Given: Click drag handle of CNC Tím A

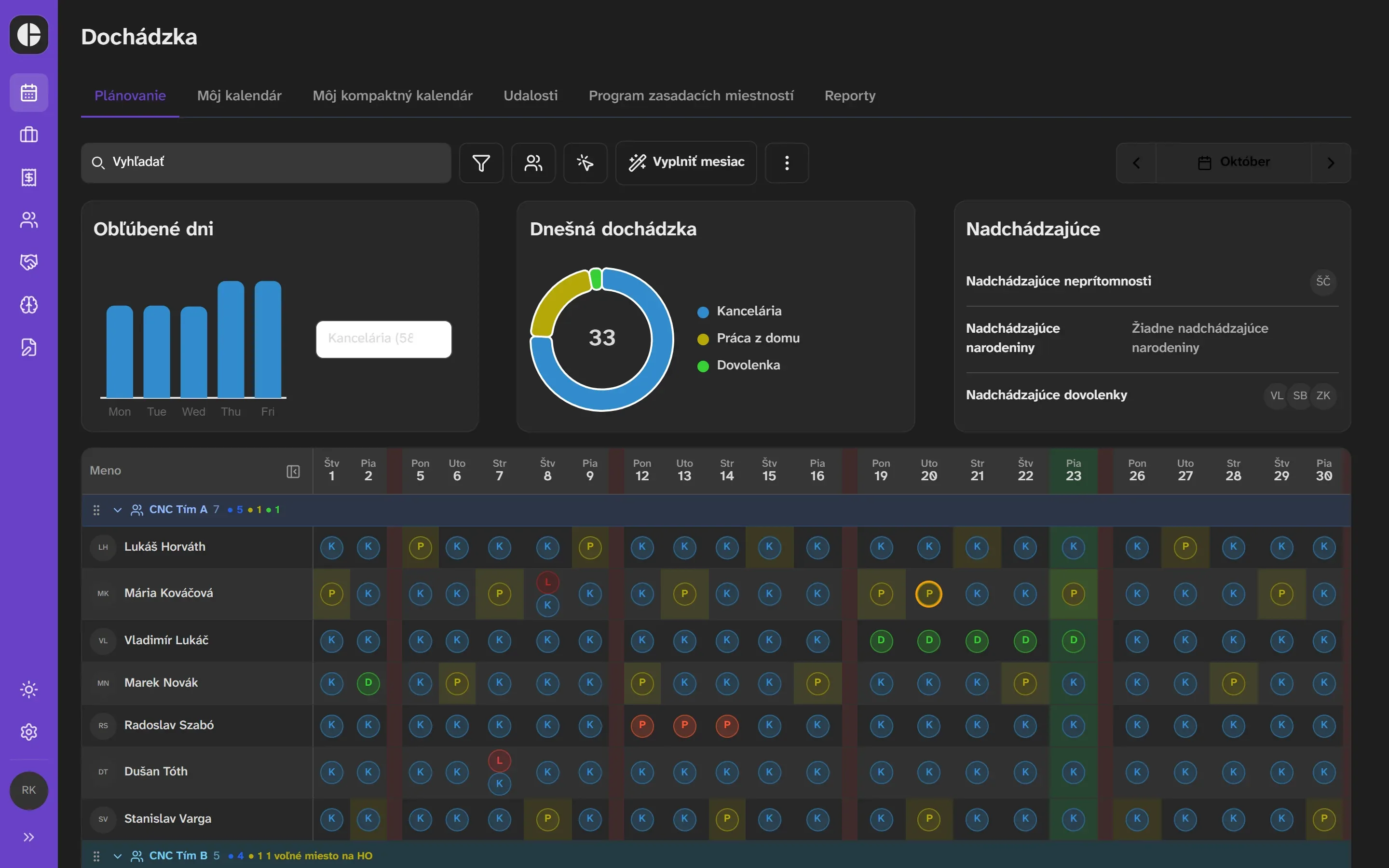Looking at the screenshot, I should (96, 510).
